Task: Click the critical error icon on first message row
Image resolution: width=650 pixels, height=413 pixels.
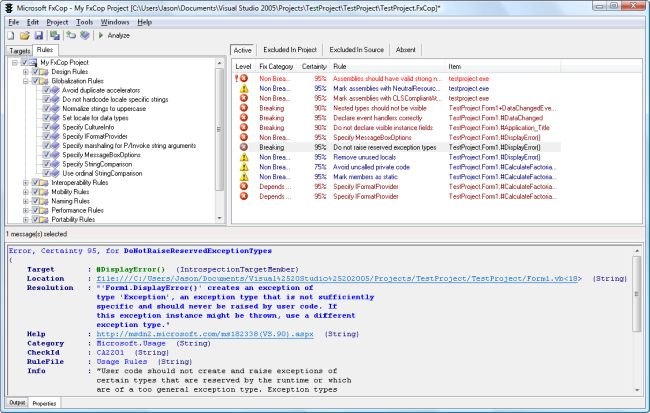Action: coord(243,77)
